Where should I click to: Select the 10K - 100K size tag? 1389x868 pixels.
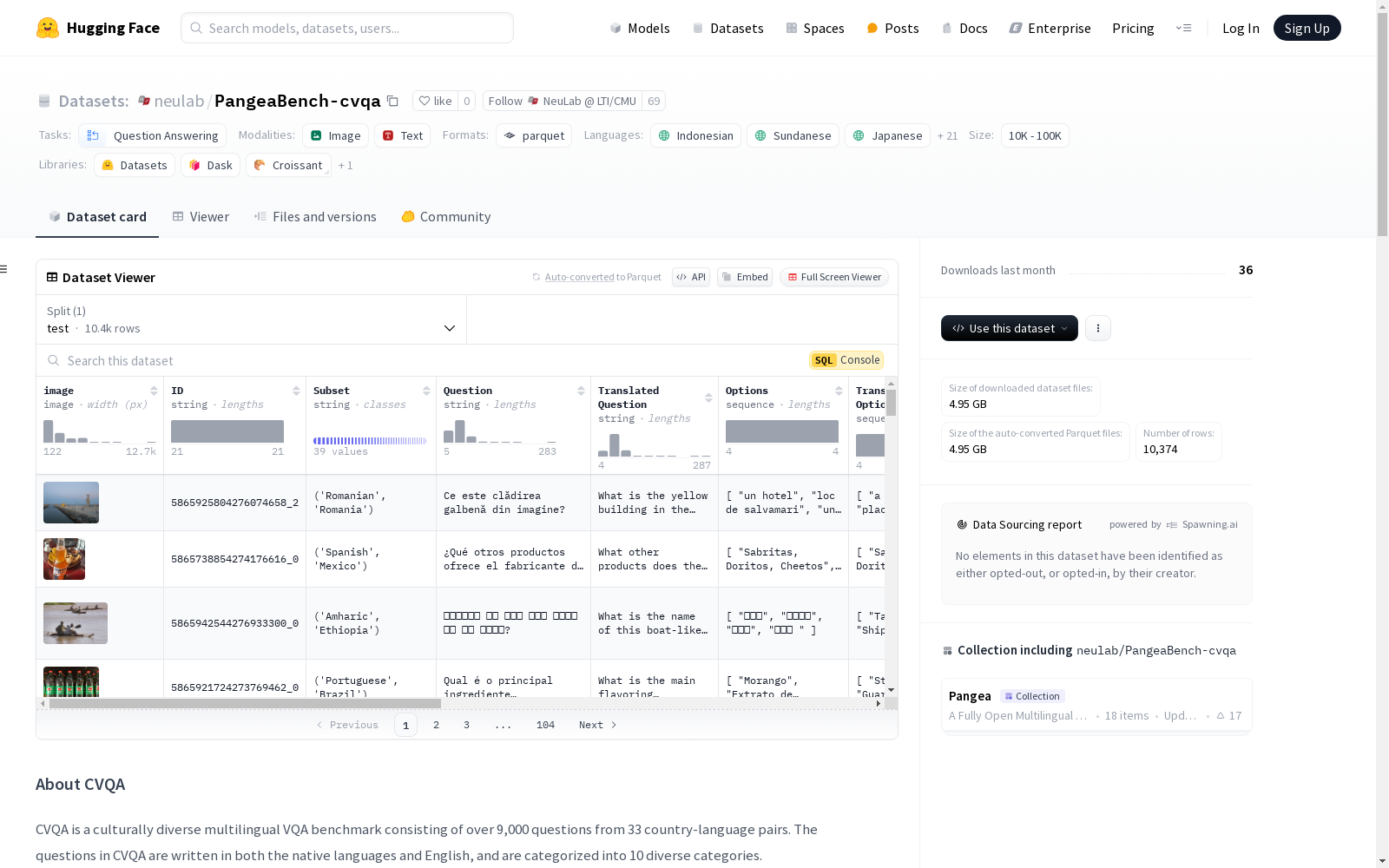click(1035, 135)
